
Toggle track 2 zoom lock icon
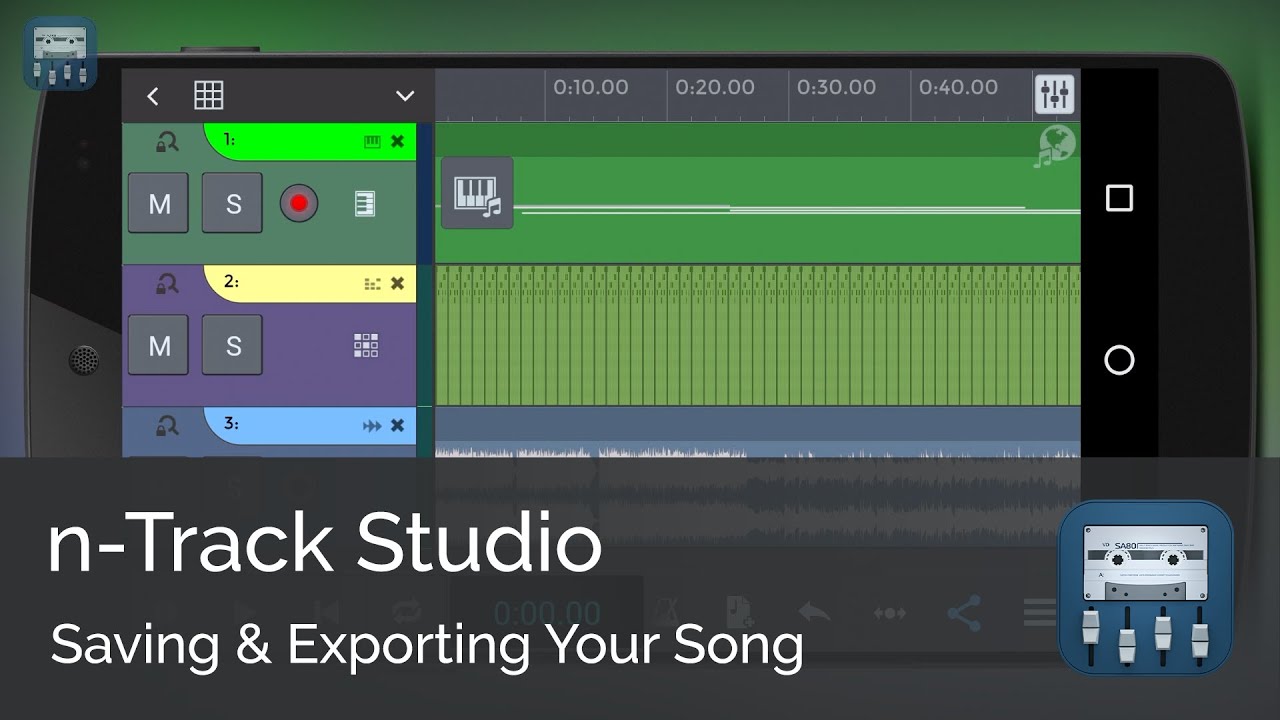click(x=166, y=285)
